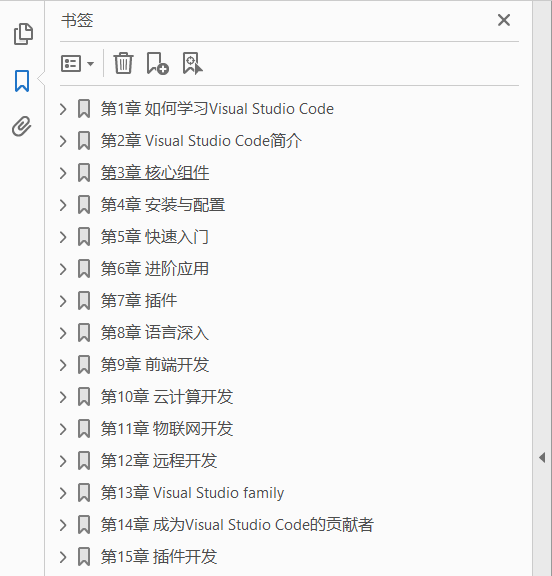Expand 第1章 如何学习Visual Studio Code

[63, 109]
